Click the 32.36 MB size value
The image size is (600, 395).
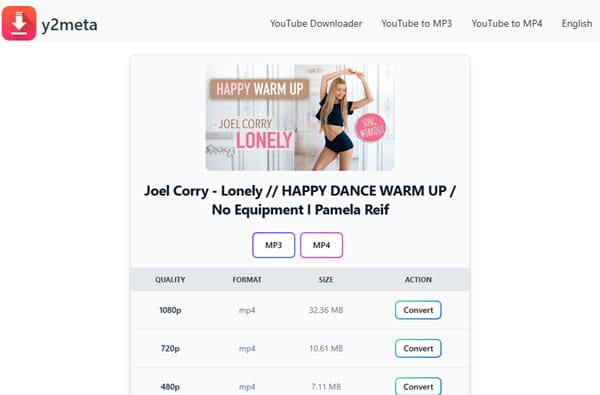tap(326, 310)
